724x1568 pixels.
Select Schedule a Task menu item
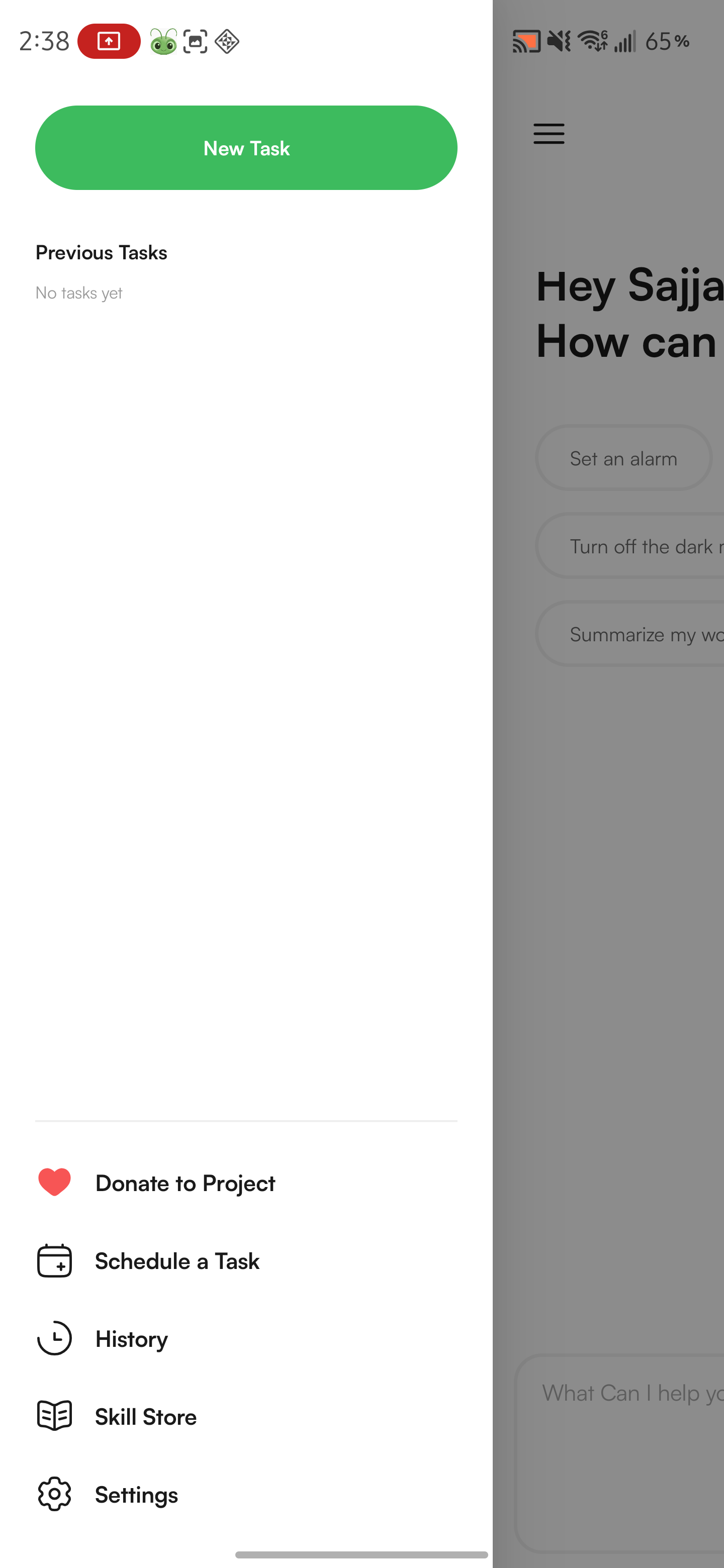(x=177, y=1261)
